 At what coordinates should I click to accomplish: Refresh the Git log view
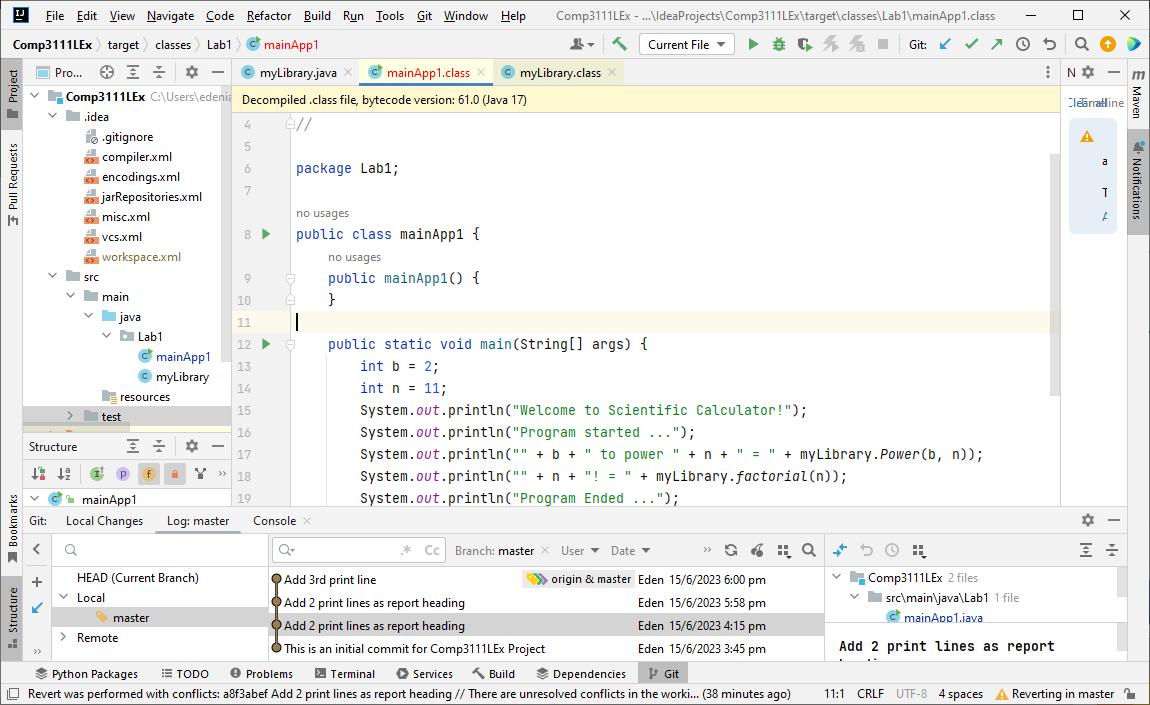click(x=733, y=550)
